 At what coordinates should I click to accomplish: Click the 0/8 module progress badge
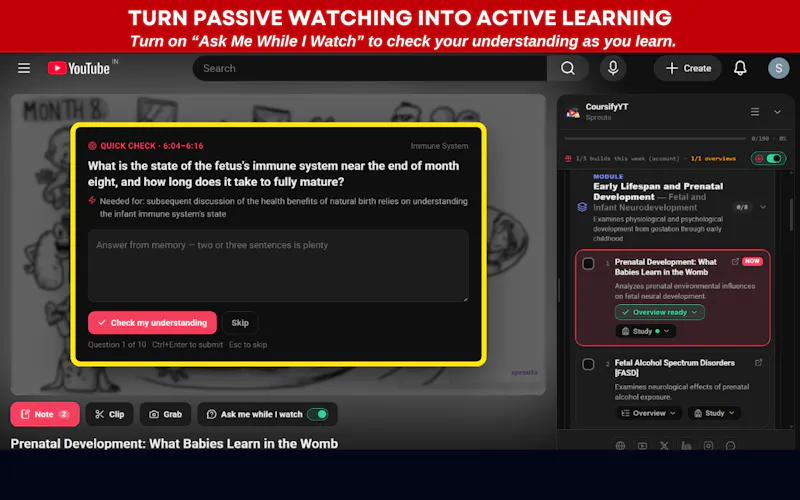[x=742, y=207]
